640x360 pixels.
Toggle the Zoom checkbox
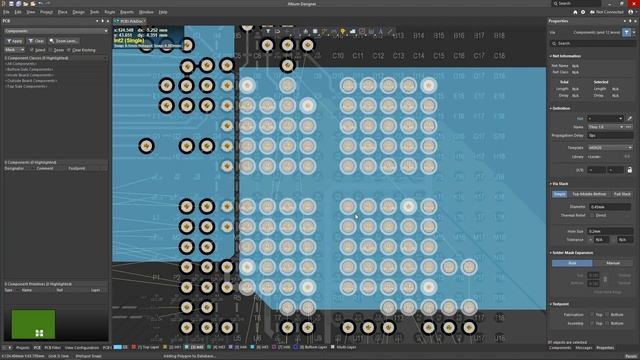[x=51, y=50]
